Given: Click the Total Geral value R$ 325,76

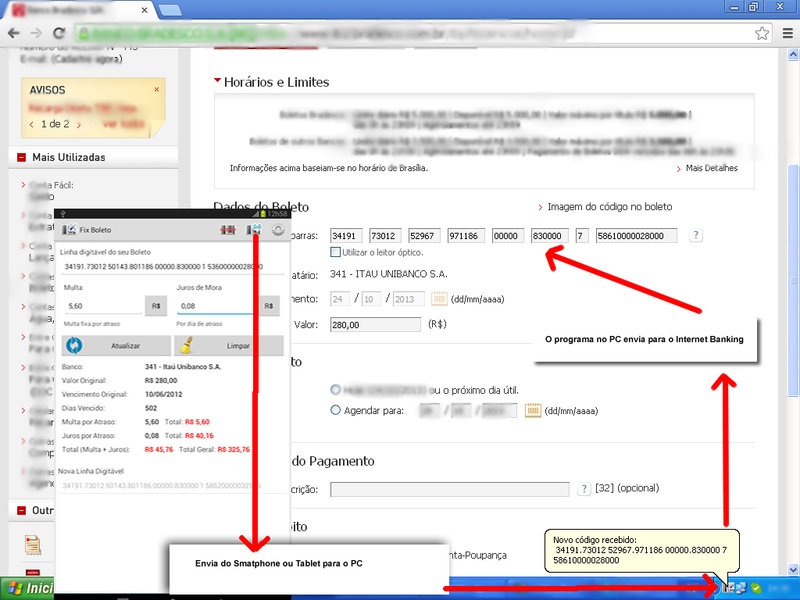Looking at the screenshot, I should pos(234,449).
